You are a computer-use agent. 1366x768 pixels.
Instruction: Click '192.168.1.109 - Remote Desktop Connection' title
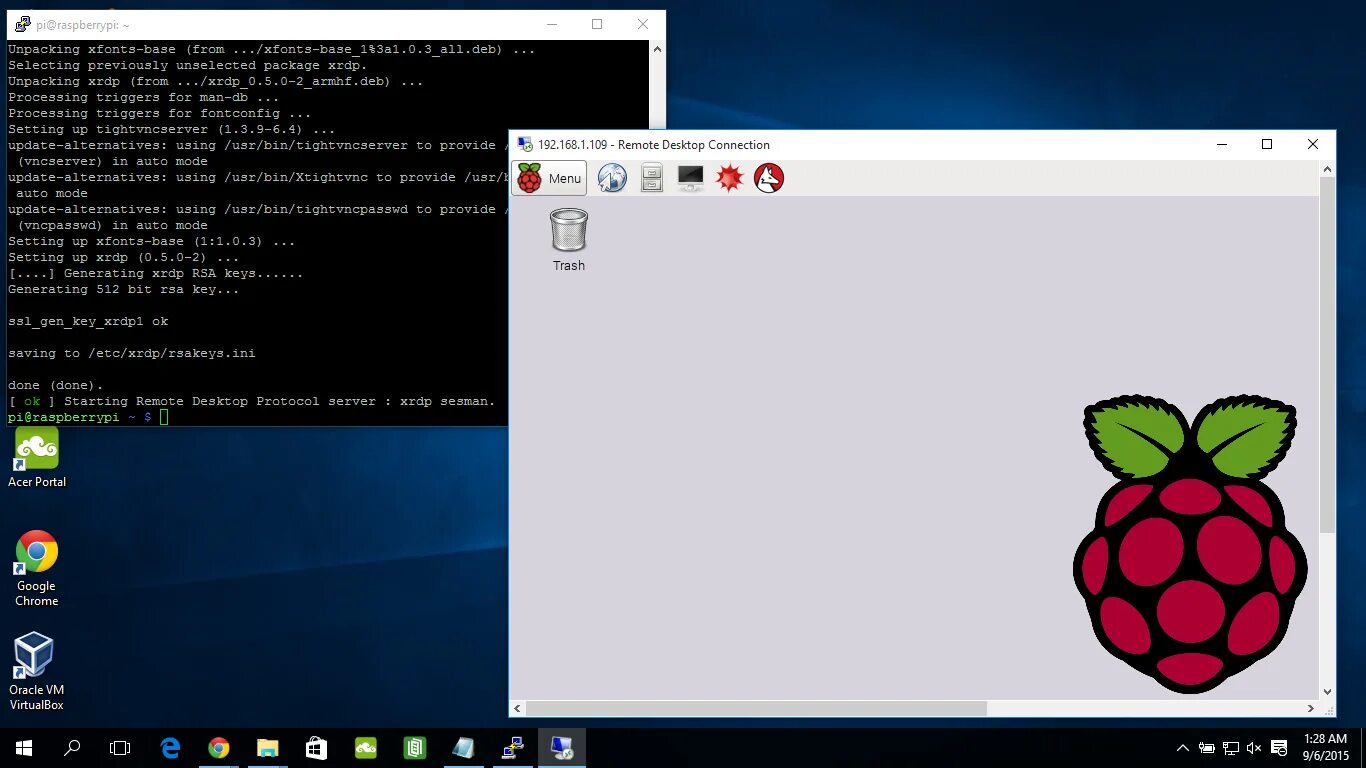[654, 145]
